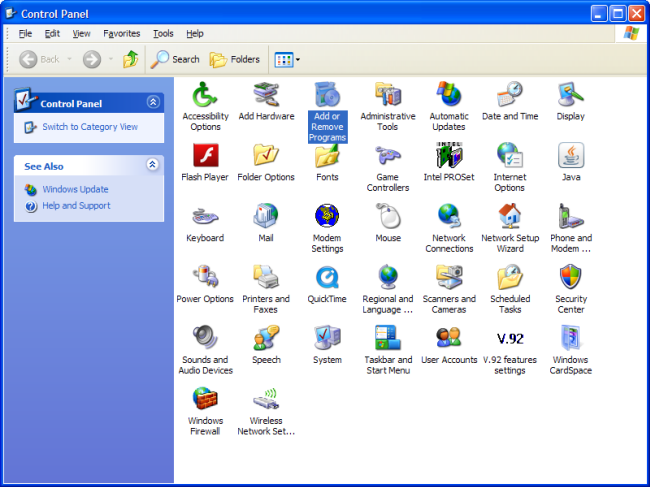Viewport: 650px width, 487px height.
Task: Open Scheduled Tasks folder
Action: [x=510, y=289]
